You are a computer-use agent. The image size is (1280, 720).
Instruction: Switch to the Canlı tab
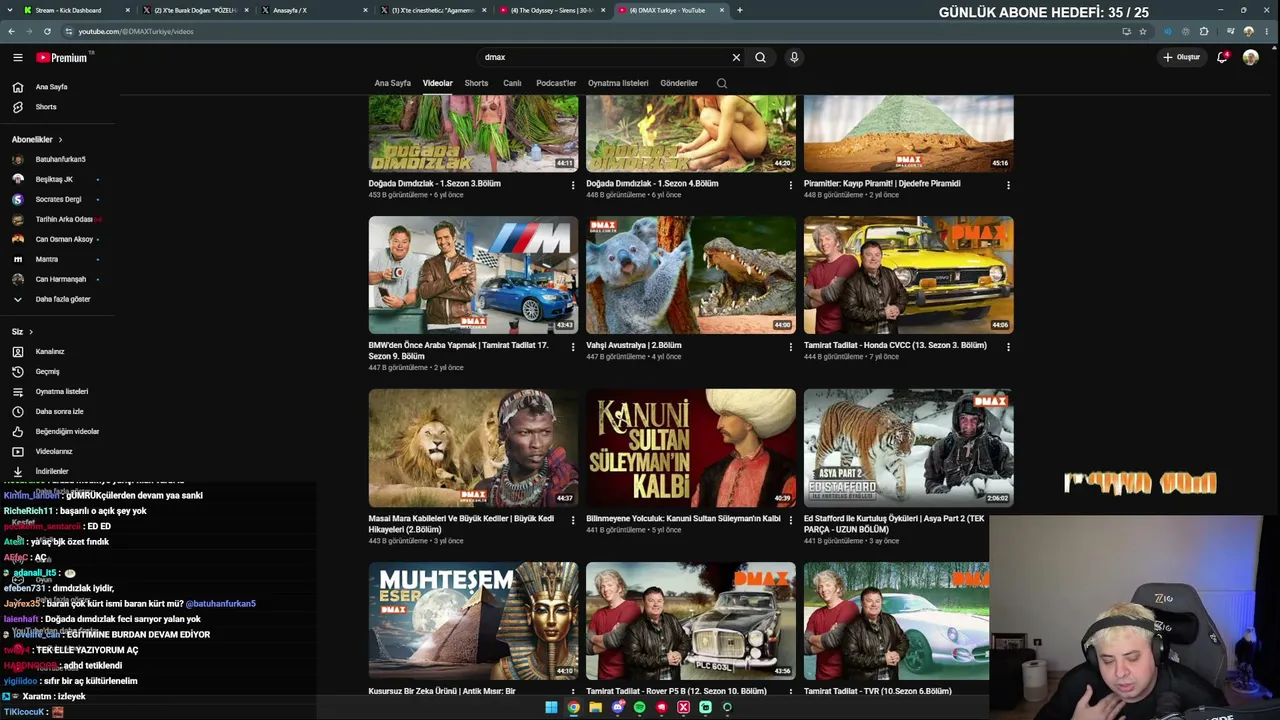click(512, 83)
